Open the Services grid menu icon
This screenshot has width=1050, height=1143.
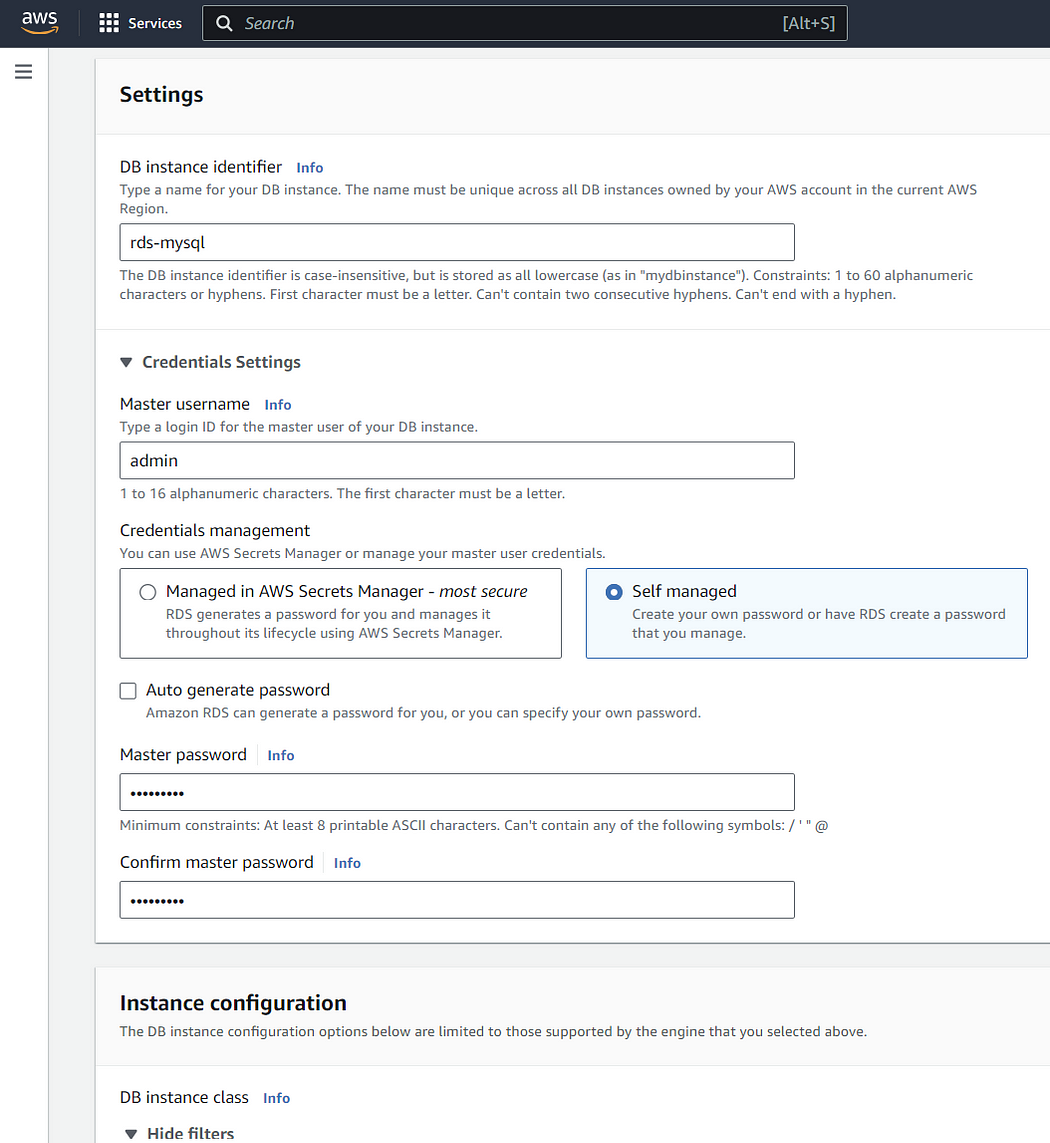(x=109, y=23)
